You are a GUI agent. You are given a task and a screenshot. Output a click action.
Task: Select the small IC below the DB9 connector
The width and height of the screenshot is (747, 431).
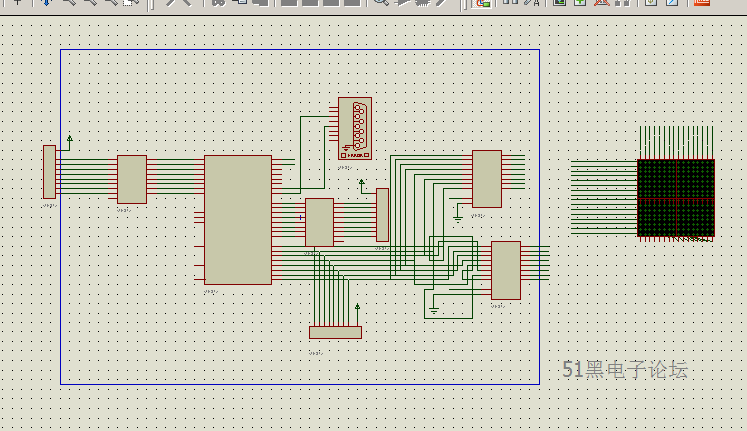[x=319, y=222]
